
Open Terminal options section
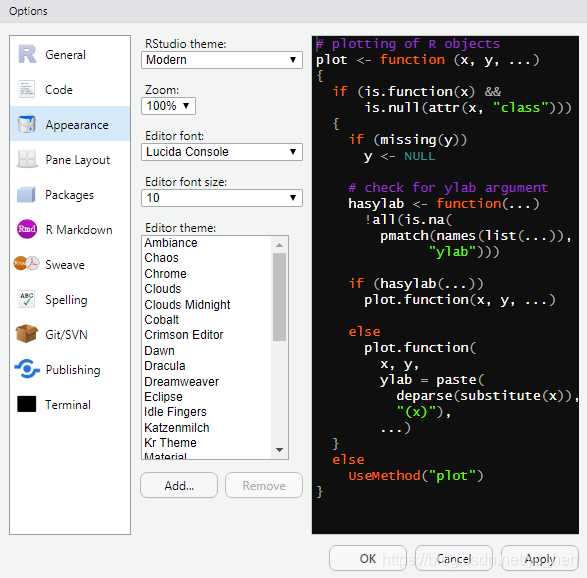(x=70, y=404)
